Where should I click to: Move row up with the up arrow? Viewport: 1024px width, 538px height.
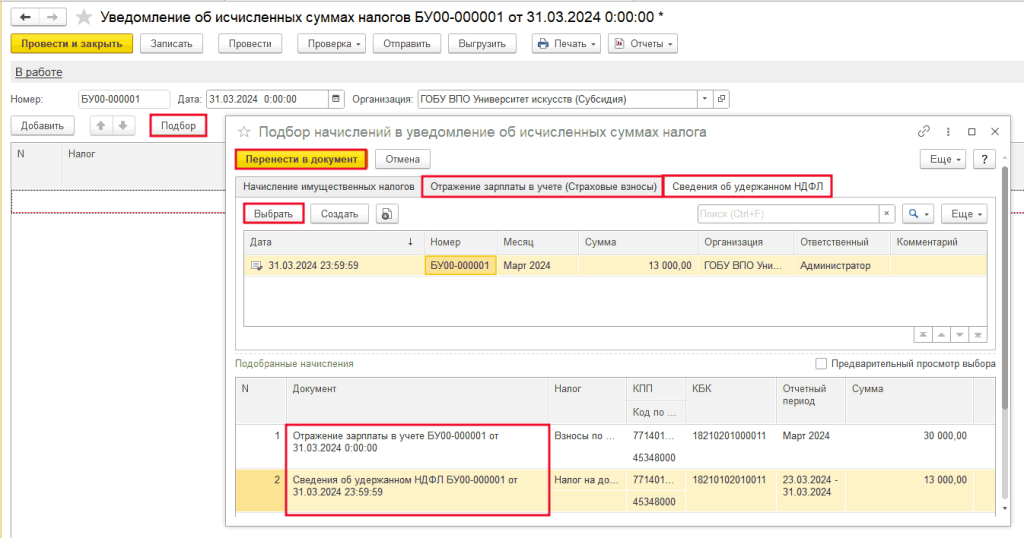click(x=100, y=125)
